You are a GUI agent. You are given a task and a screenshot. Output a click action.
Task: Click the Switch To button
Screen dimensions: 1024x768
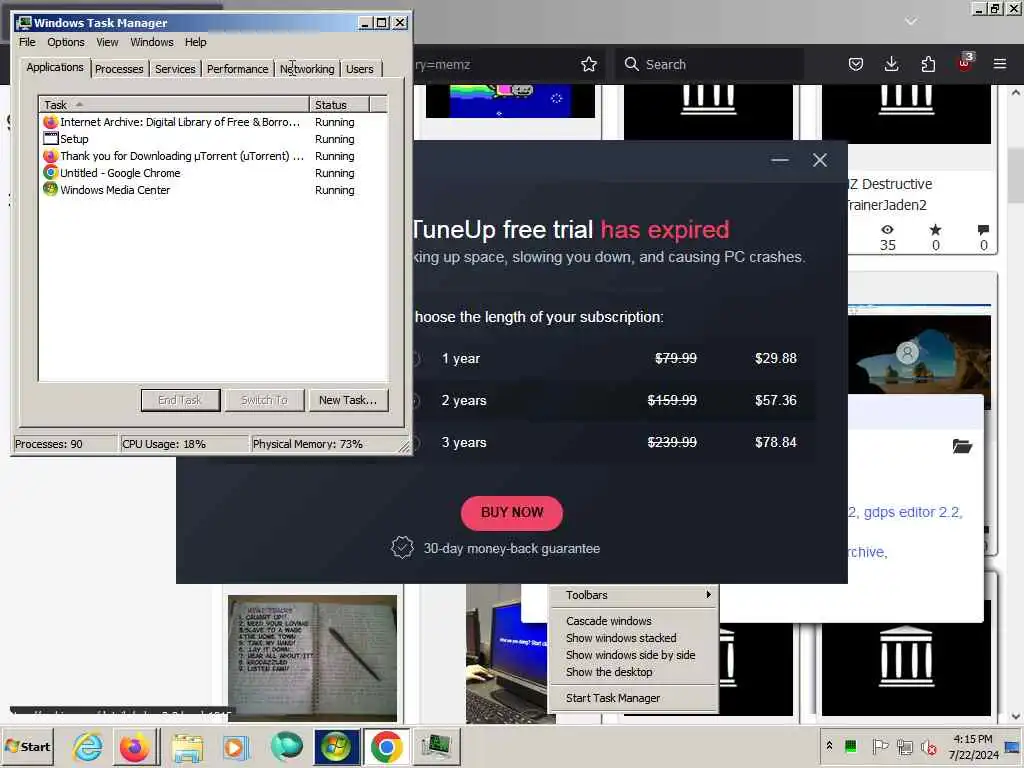pyautogui.click(x=264, y=400)
